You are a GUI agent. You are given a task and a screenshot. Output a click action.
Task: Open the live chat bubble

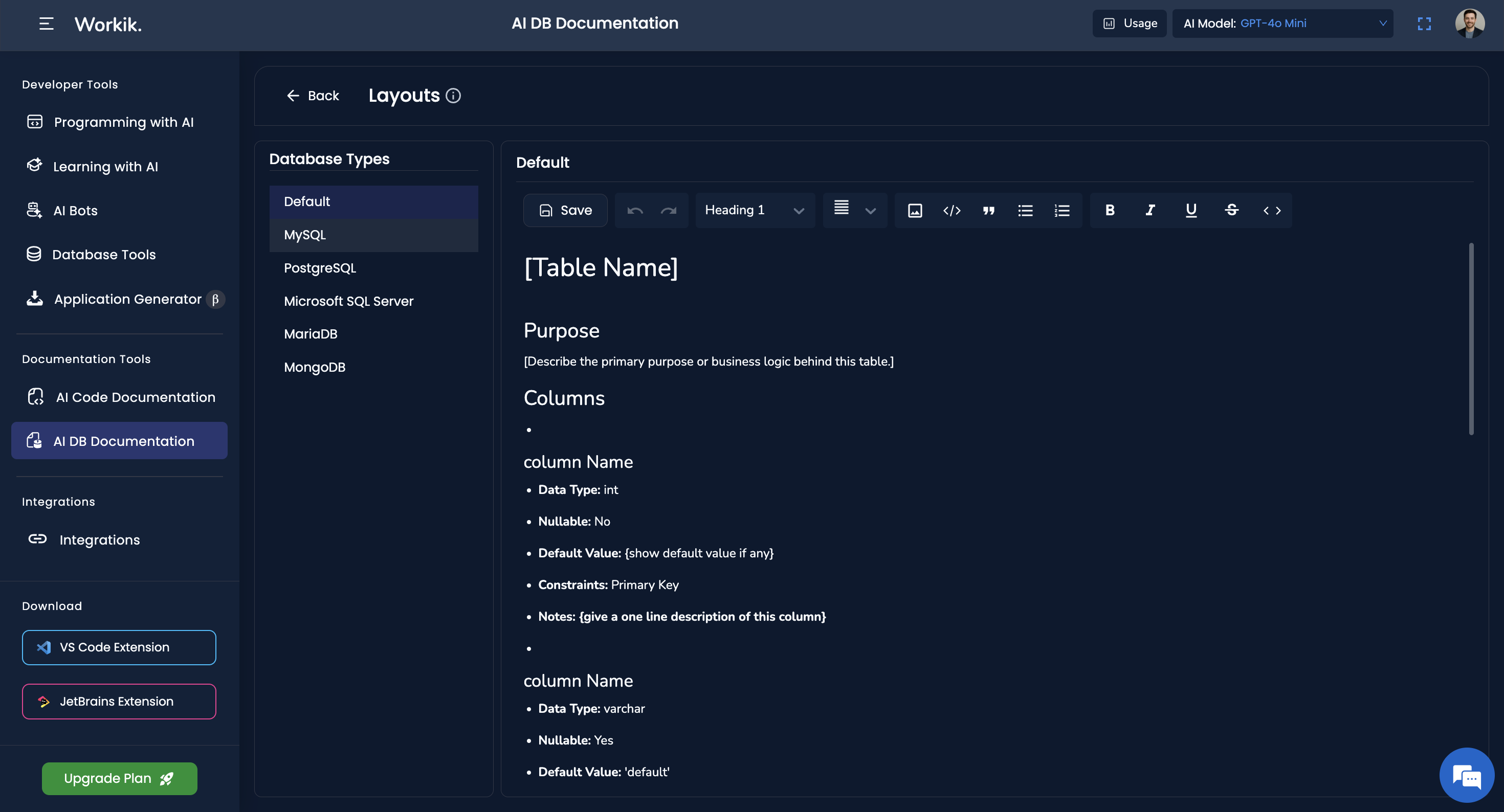1466,776
